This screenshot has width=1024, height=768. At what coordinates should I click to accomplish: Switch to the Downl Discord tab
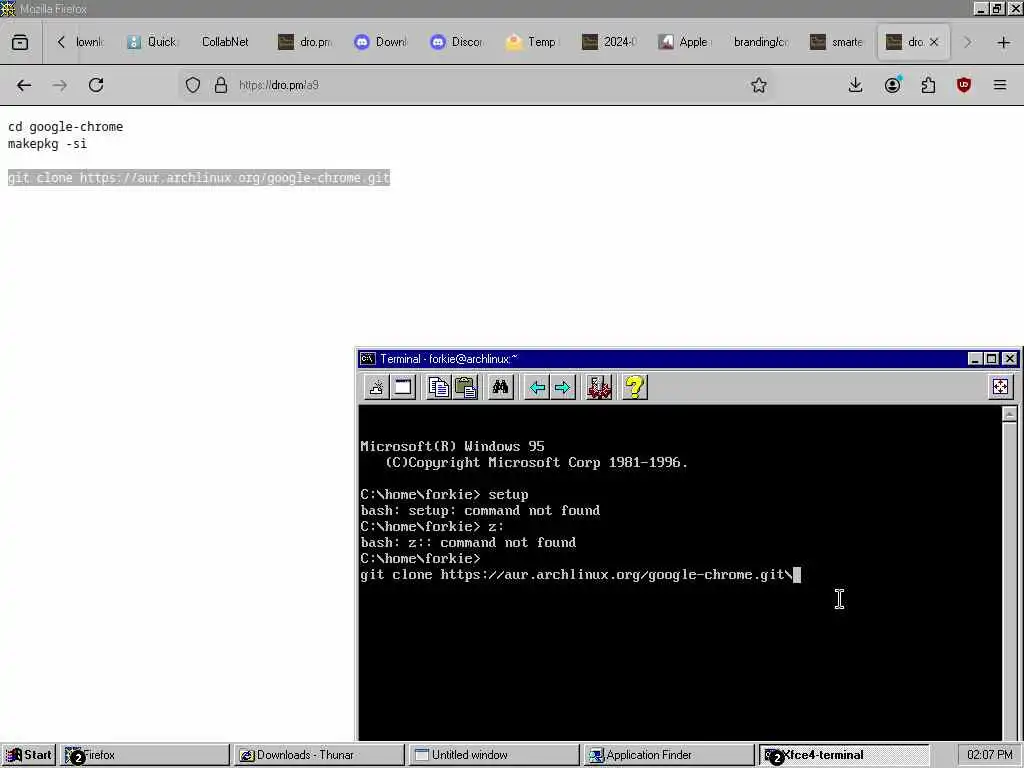(381, 42)
